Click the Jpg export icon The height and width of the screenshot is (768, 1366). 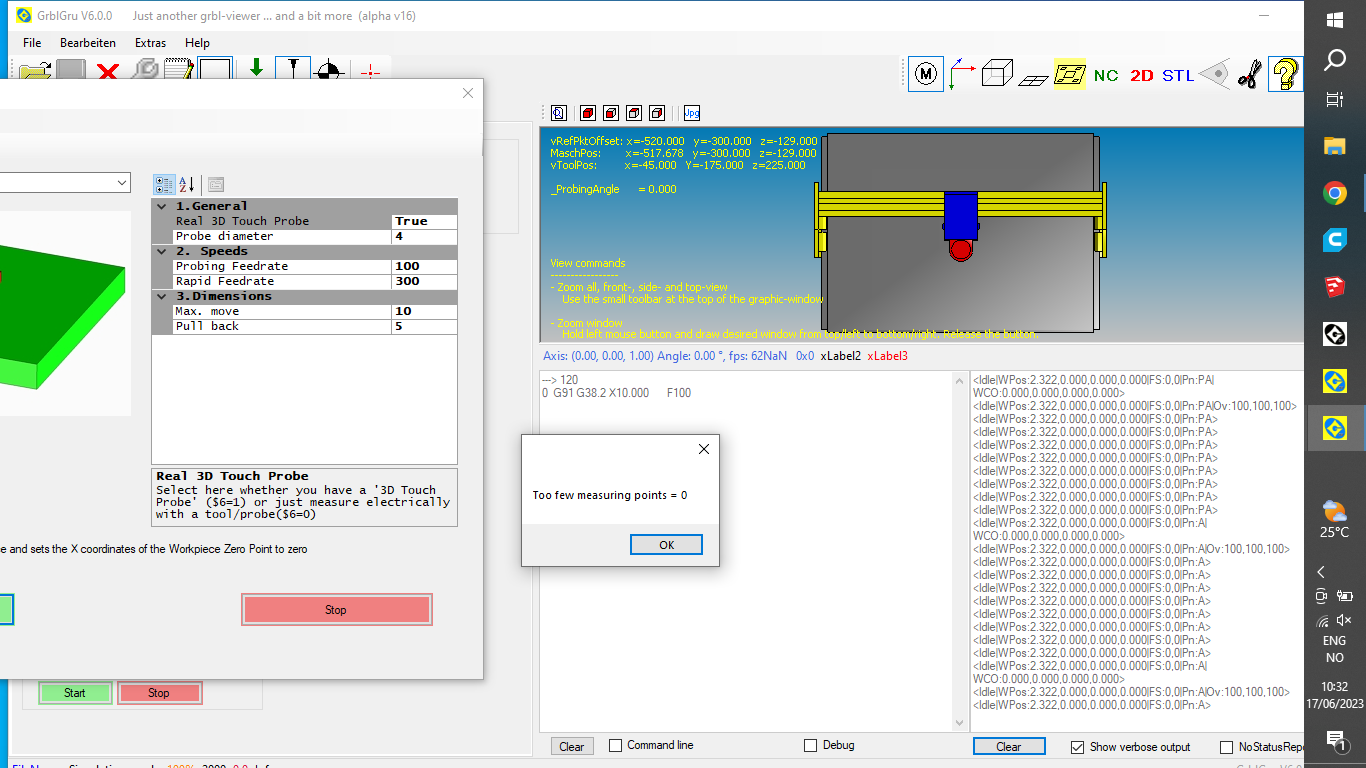(692, 113)
